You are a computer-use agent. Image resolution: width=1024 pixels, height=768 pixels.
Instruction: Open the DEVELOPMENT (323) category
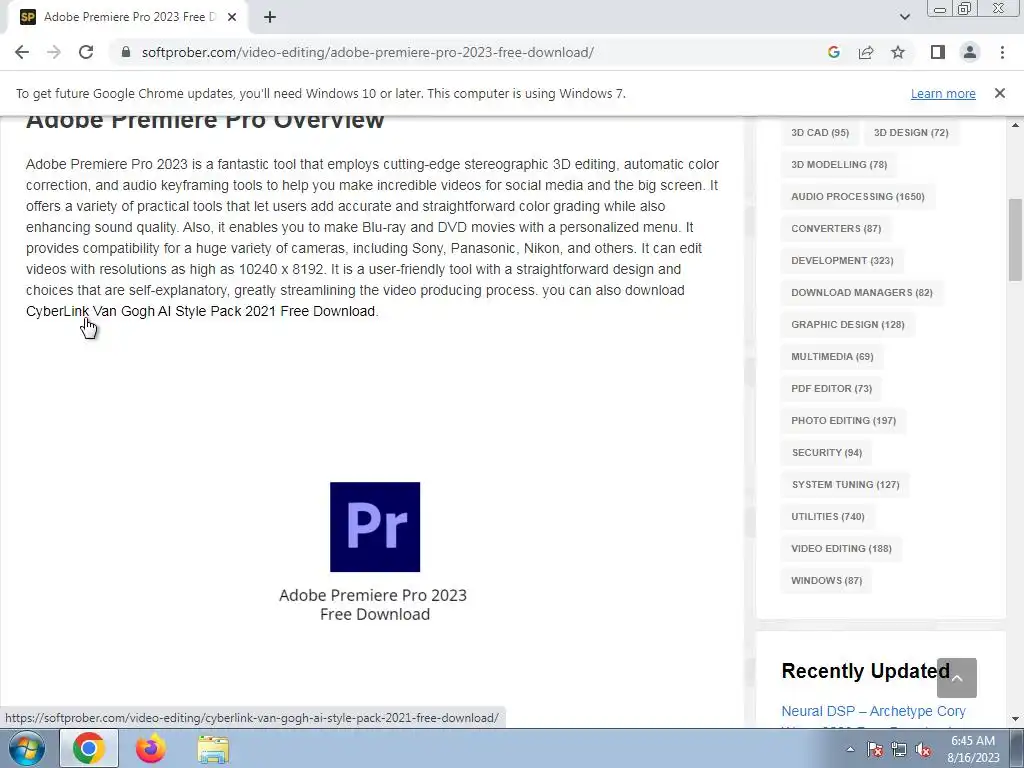(x=842, y=261)
